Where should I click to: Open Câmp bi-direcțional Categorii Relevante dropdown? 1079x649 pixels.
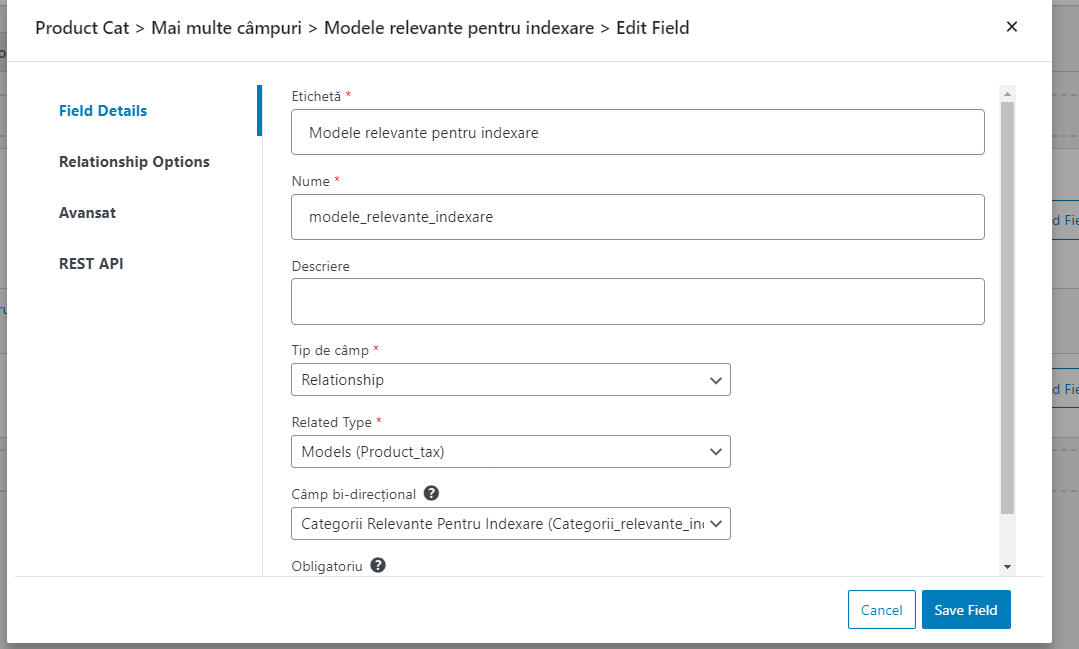(511, 524)
